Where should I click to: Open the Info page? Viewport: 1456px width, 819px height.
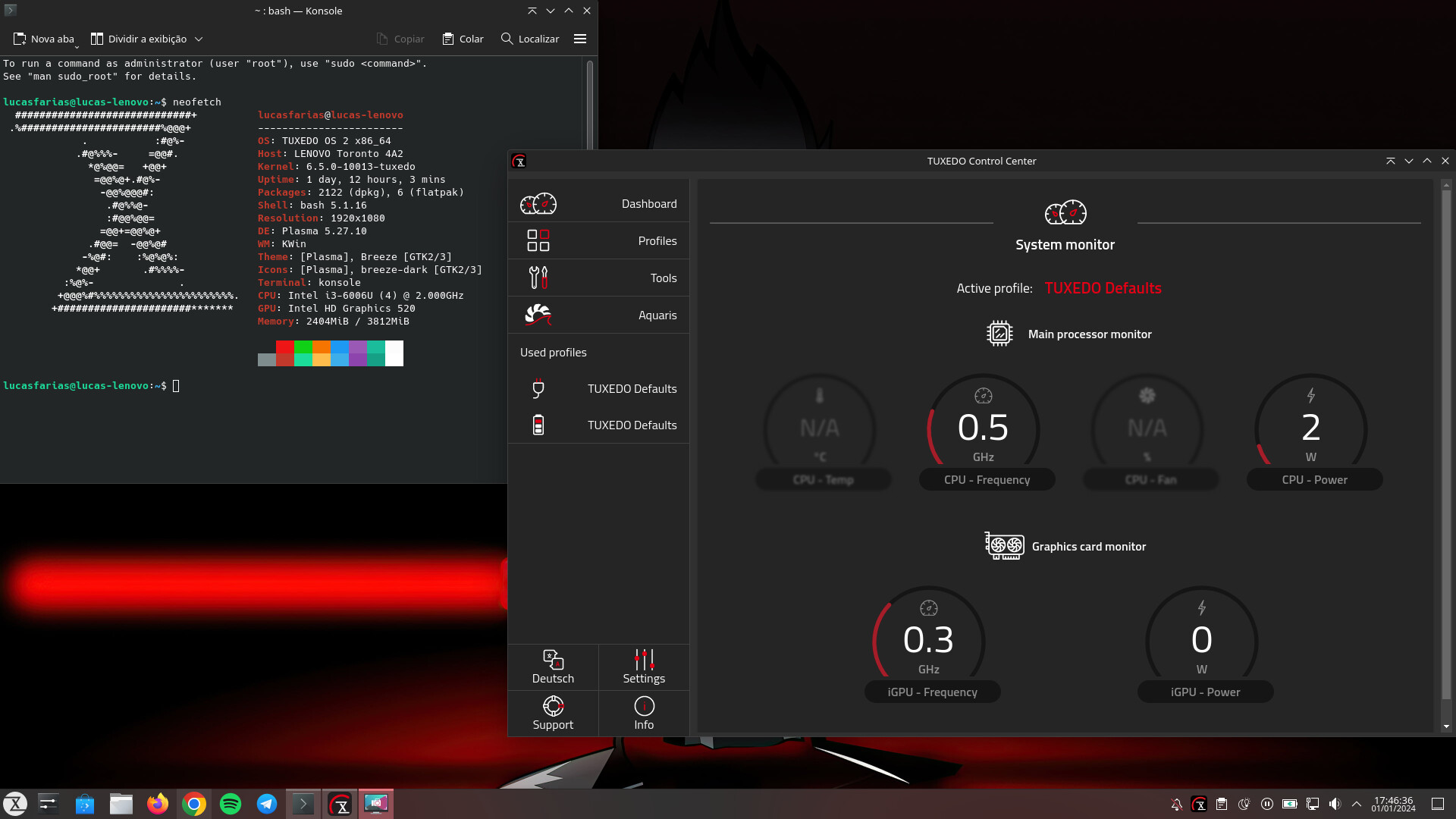pos(644,714)
